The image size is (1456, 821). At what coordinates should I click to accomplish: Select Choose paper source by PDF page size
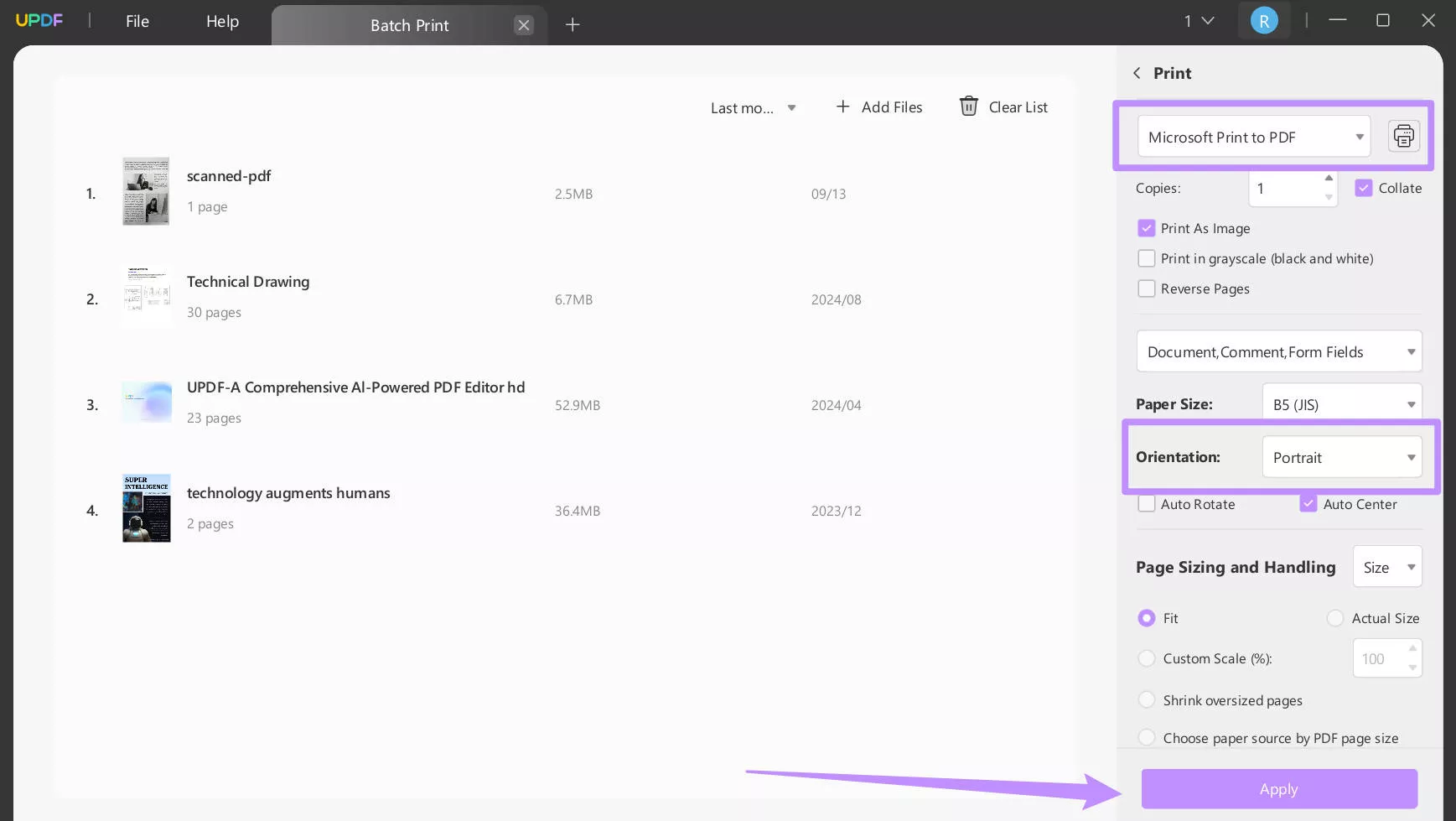(1147, 737)
